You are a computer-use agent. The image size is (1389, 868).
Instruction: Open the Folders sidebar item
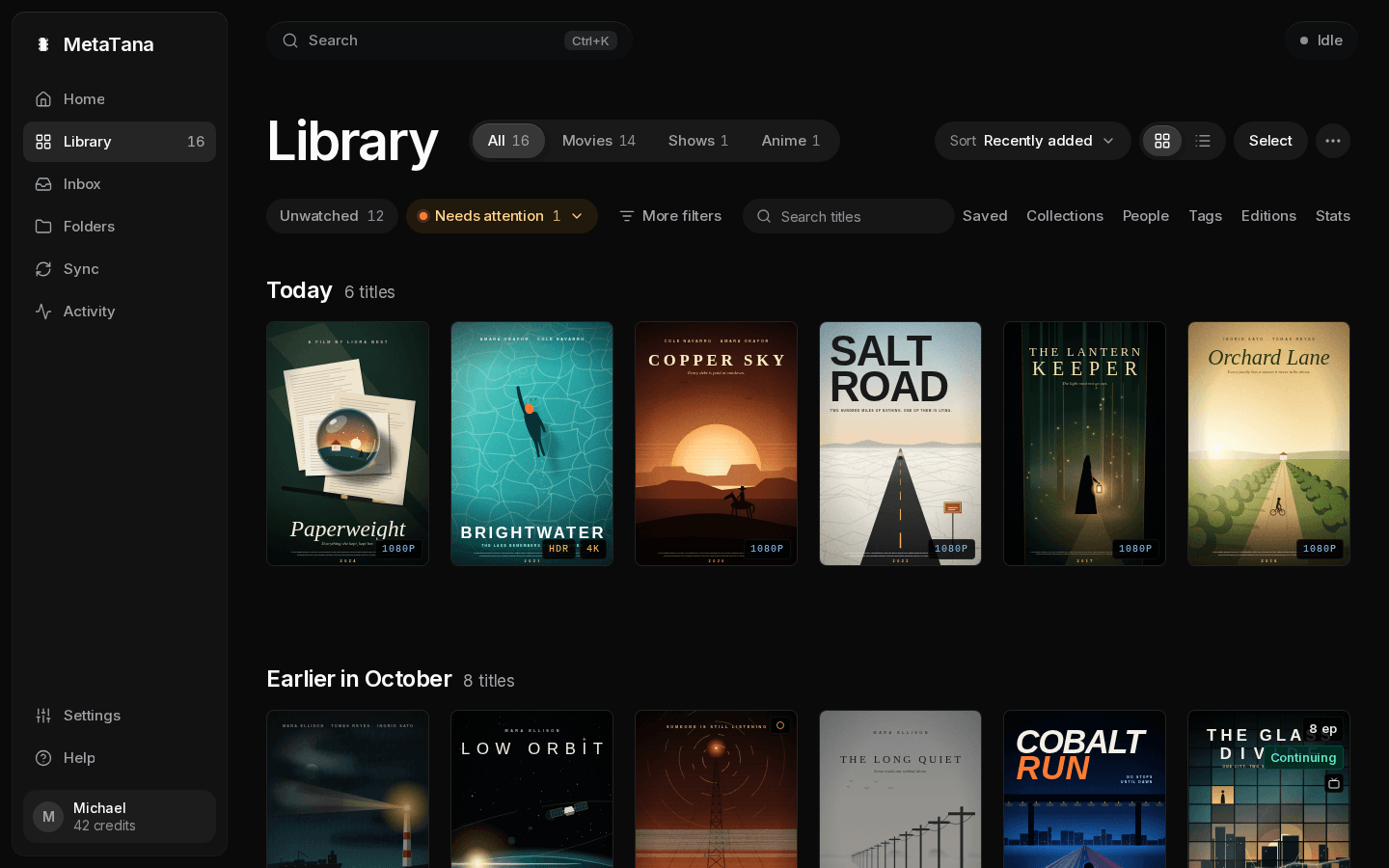coord(120,227)
